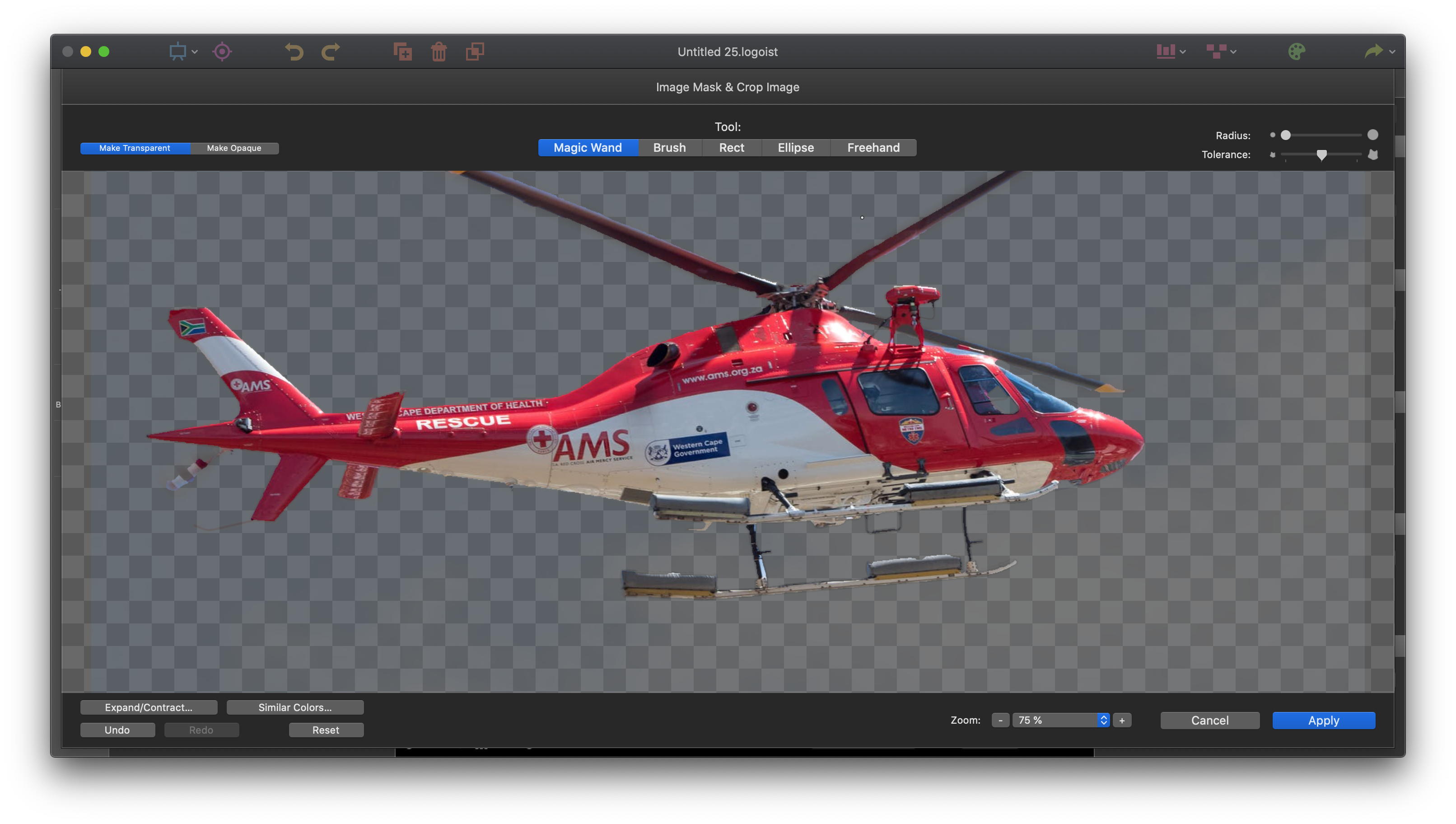Open Similar Colors options
The width and height of the screenshot is (1456, 824).
coord(295,707)
